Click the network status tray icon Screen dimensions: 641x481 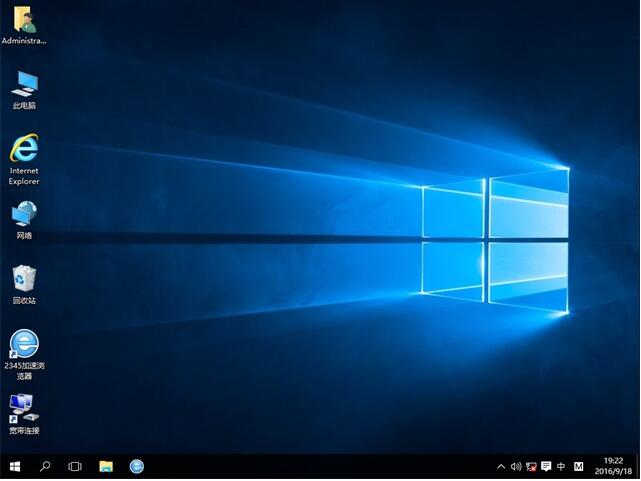[531, 466]
